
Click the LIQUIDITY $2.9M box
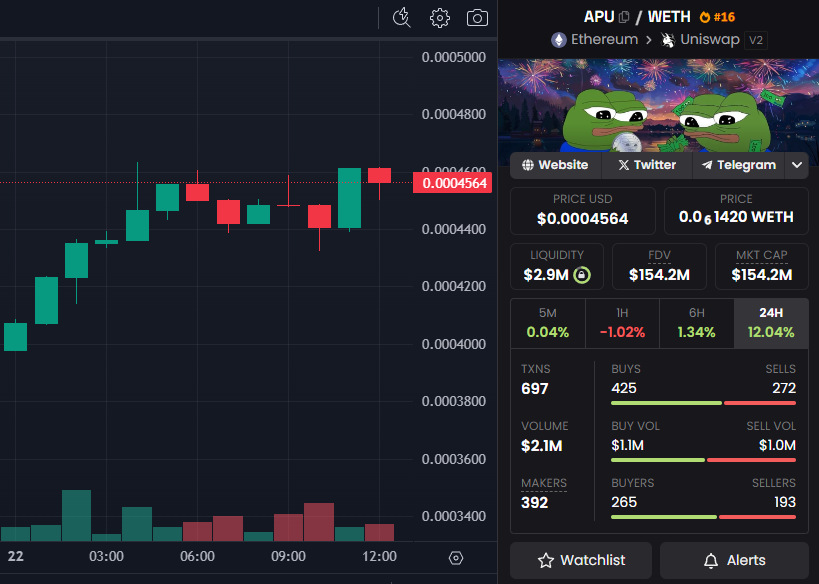click(557, 266)
